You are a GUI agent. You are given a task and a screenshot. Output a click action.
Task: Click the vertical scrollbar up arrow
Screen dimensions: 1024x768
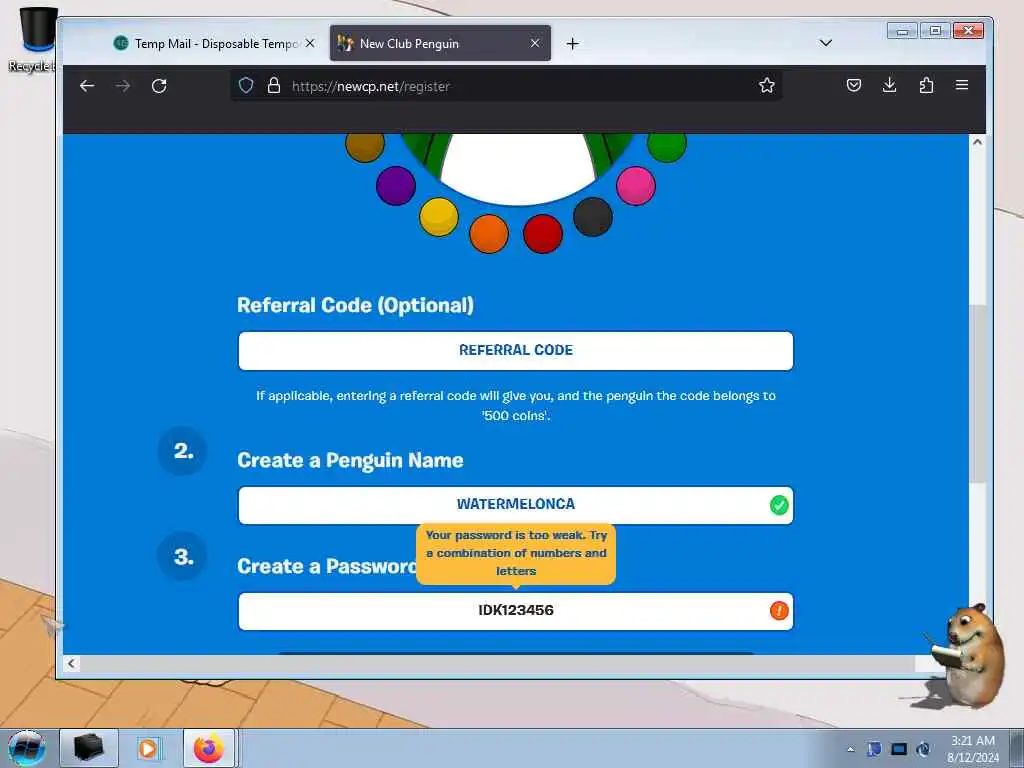[977, 142]
